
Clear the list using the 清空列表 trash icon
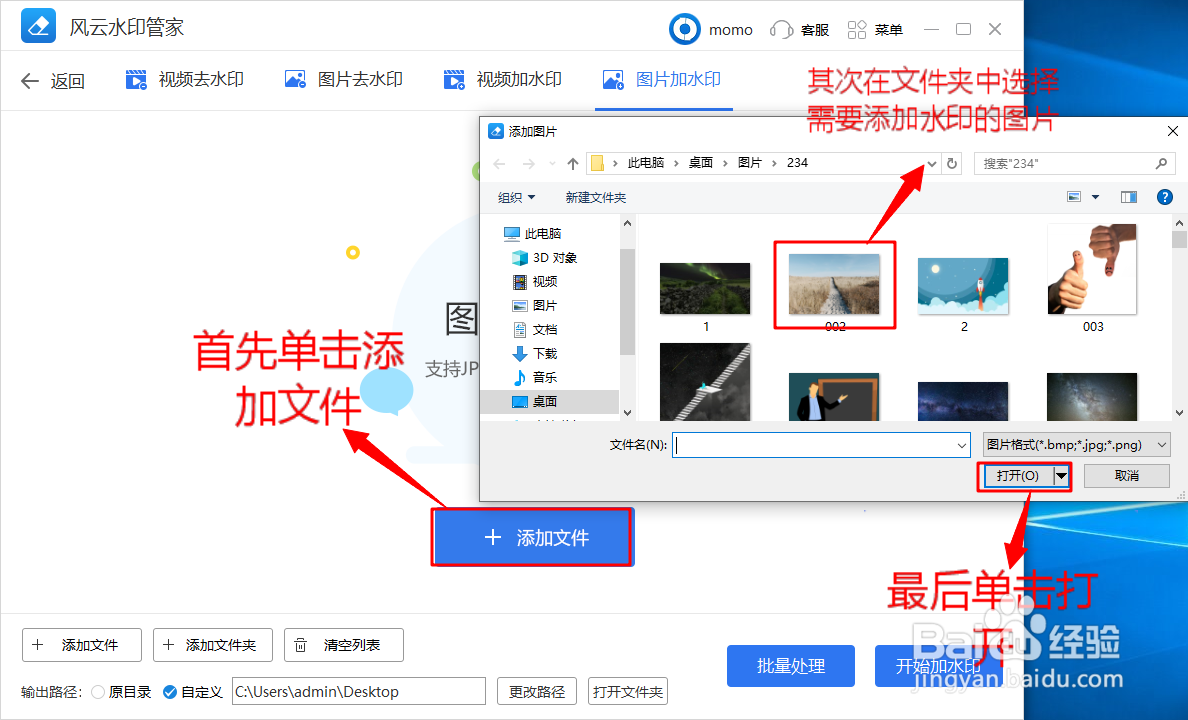pyautogui.click(x=300, y=645)
